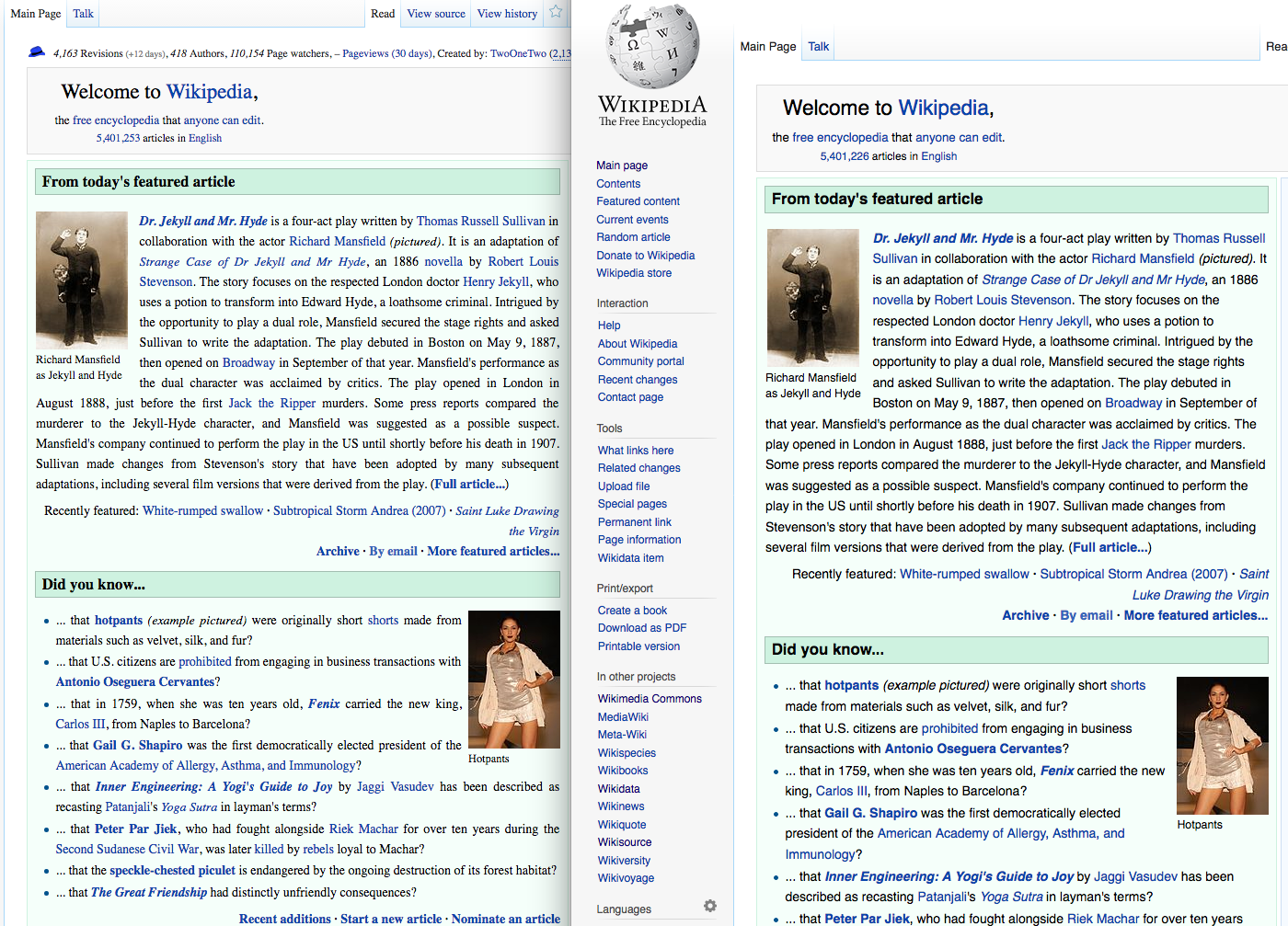Click What links here tool
The height and width of the screenshot is (926, 1288).
coord(636,451)
